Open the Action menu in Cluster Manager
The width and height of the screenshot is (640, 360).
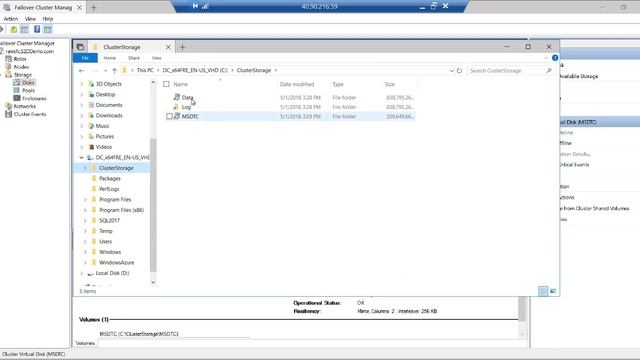pyautogui.click(x=11, y=19)
